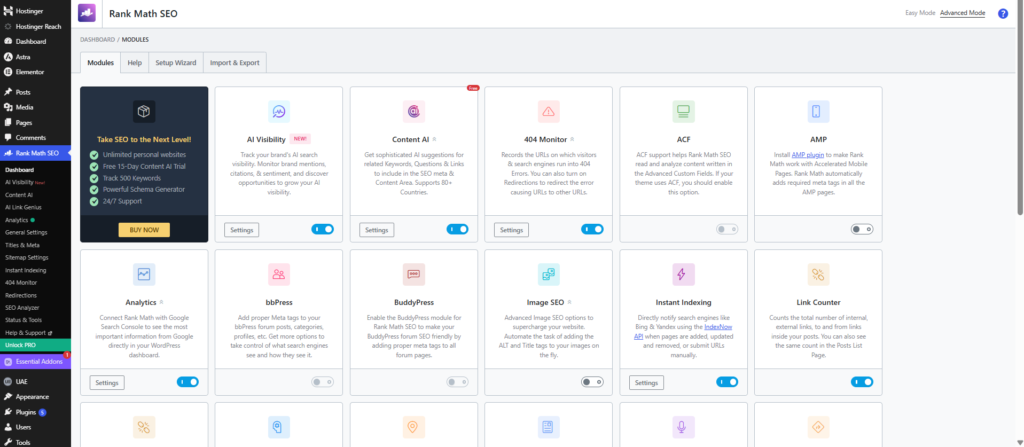The height and width of the screenshot is (447, 1024).
Task: Click the Posts pin icon in the sidebar
Action: (x=8, y=92)
